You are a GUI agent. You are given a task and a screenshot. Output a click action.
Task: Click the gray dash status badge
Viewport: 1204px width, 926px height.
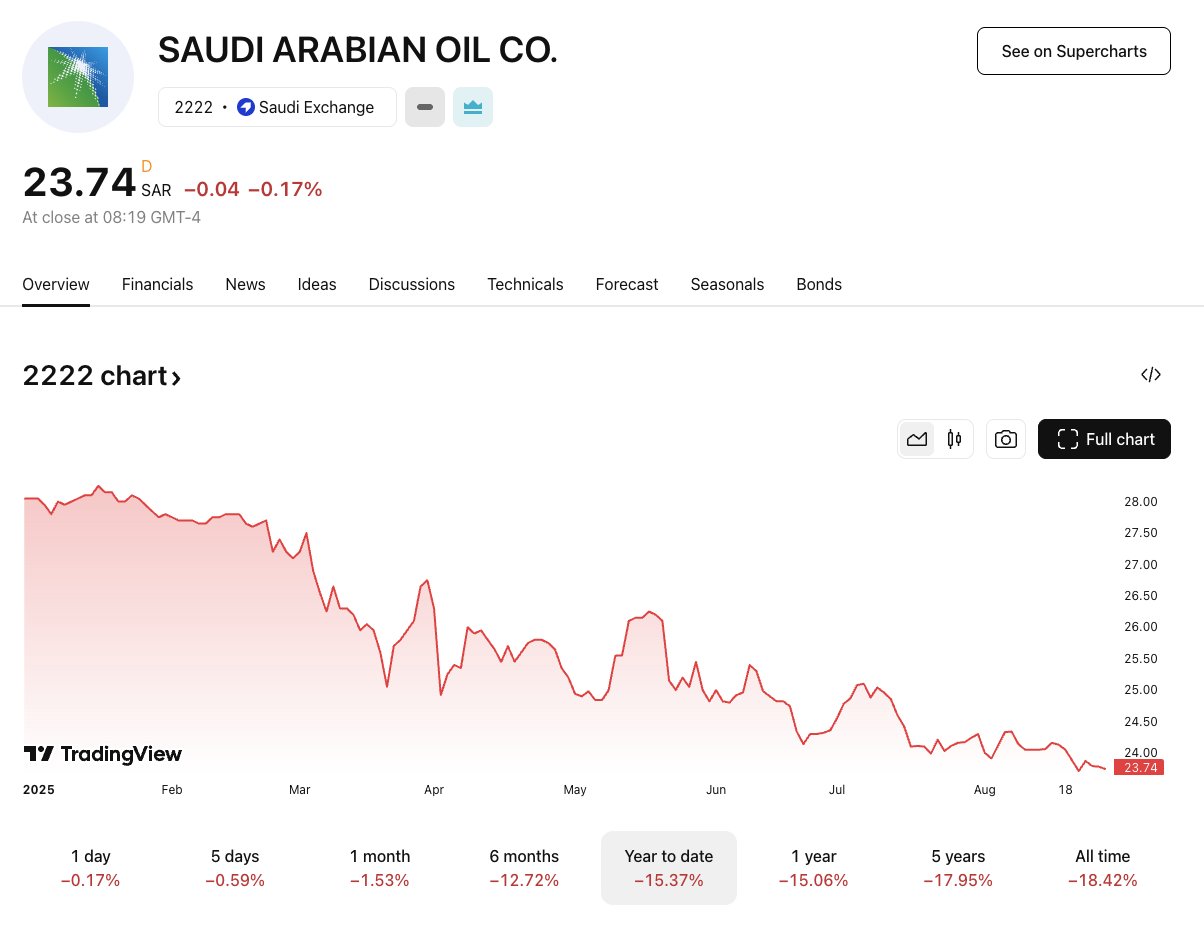425,107
